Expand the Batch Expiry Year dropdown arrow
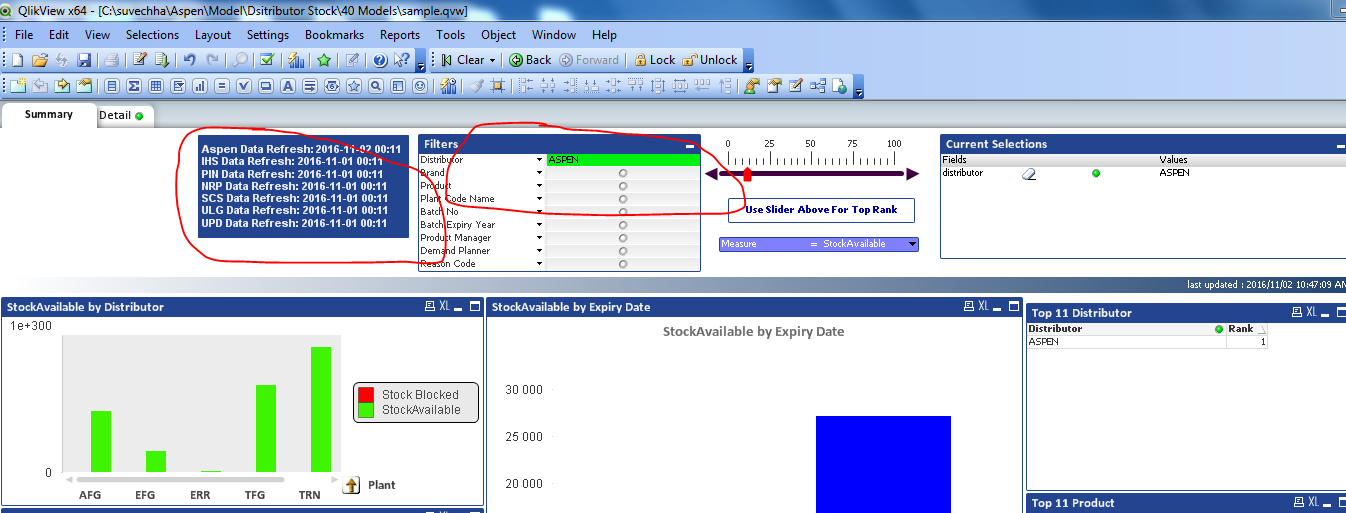 tap(539, 225)
